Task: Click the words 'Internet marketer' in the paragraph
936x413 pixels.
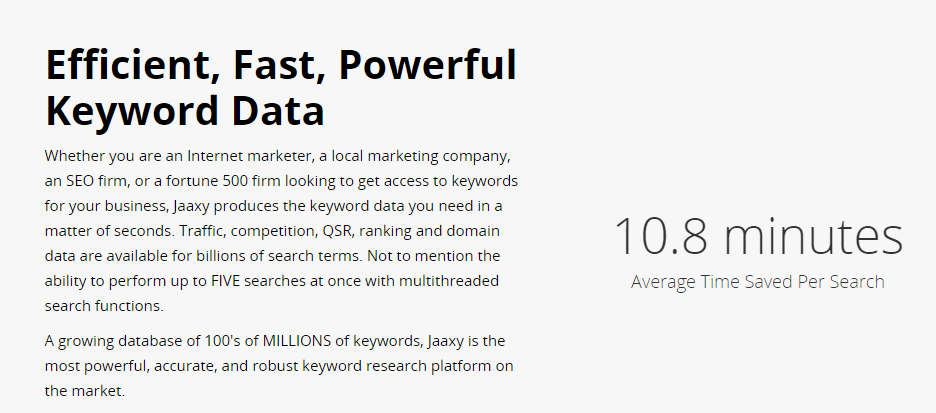Action: pos(249,156)
